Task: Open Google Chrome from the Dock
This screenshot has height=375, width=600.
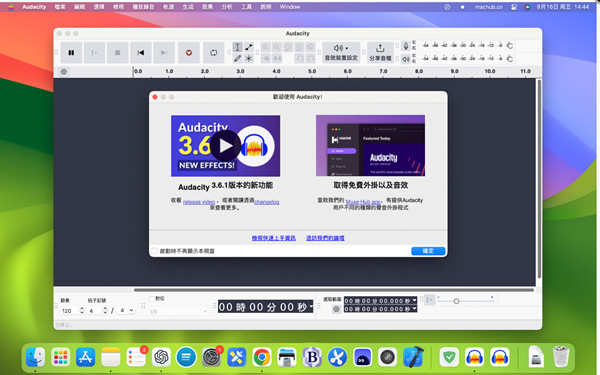Action: click(x=262, y=357)
